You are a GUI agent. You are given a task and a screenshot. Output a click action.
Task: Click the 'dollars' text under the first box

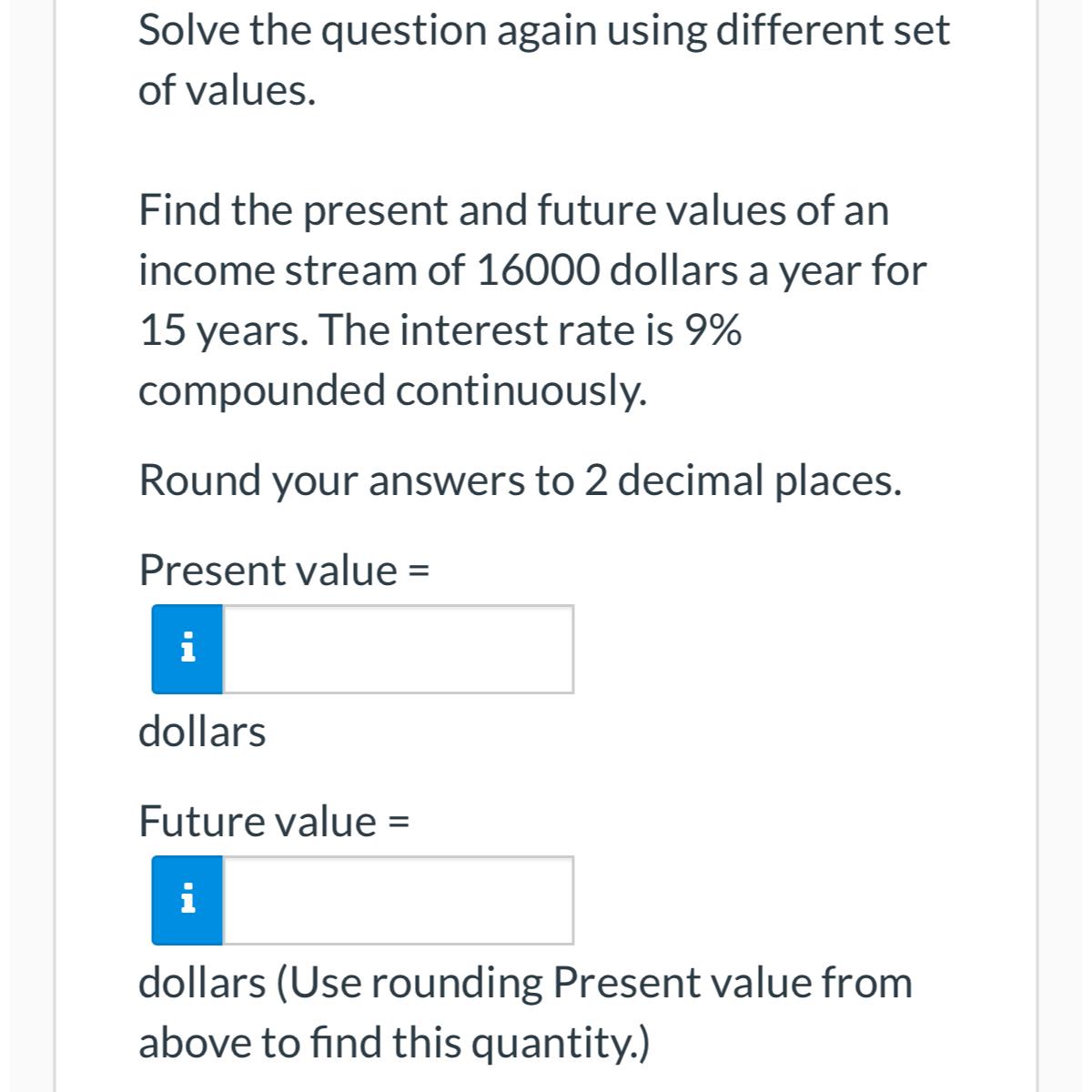pos(202,732)
